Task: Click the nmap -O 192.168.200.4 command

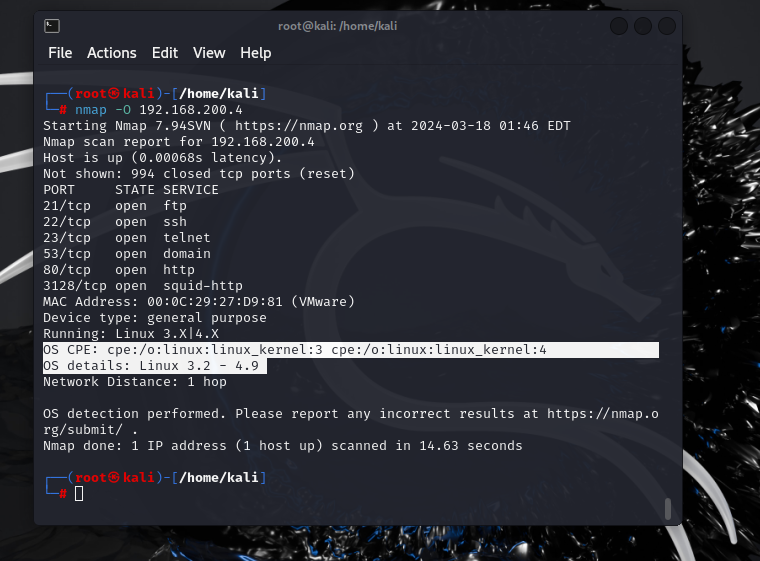Action: click(x=158, y=110)
